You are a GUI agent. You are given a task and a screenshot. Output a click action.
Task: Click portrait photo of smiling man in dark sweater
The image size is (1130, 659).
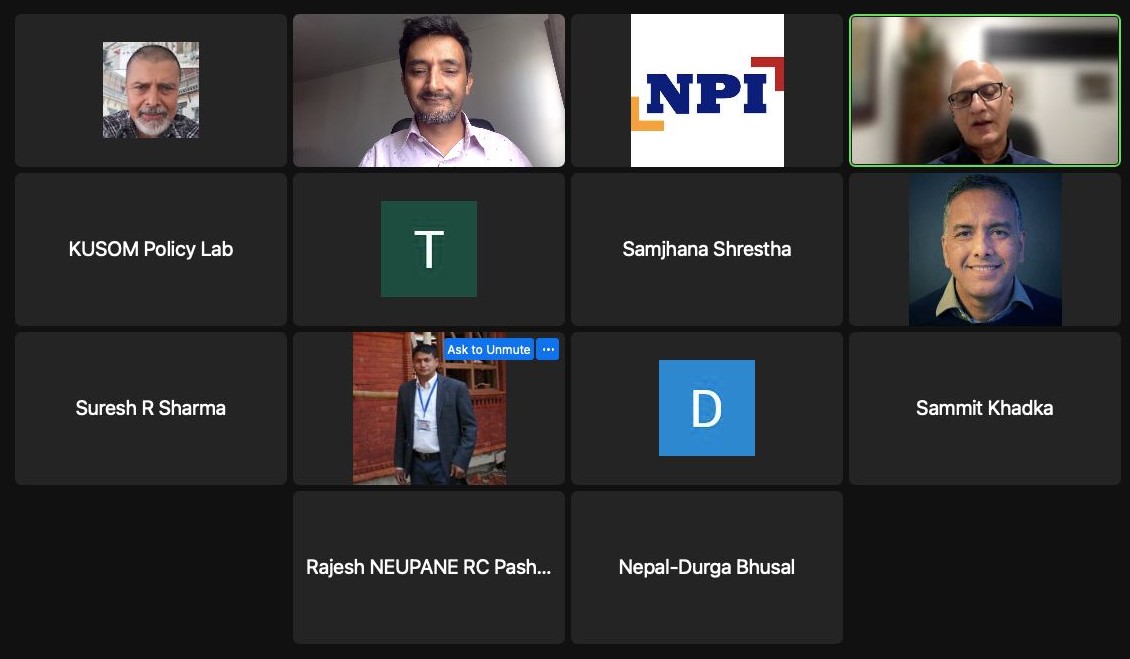click(x=984, y=249)
